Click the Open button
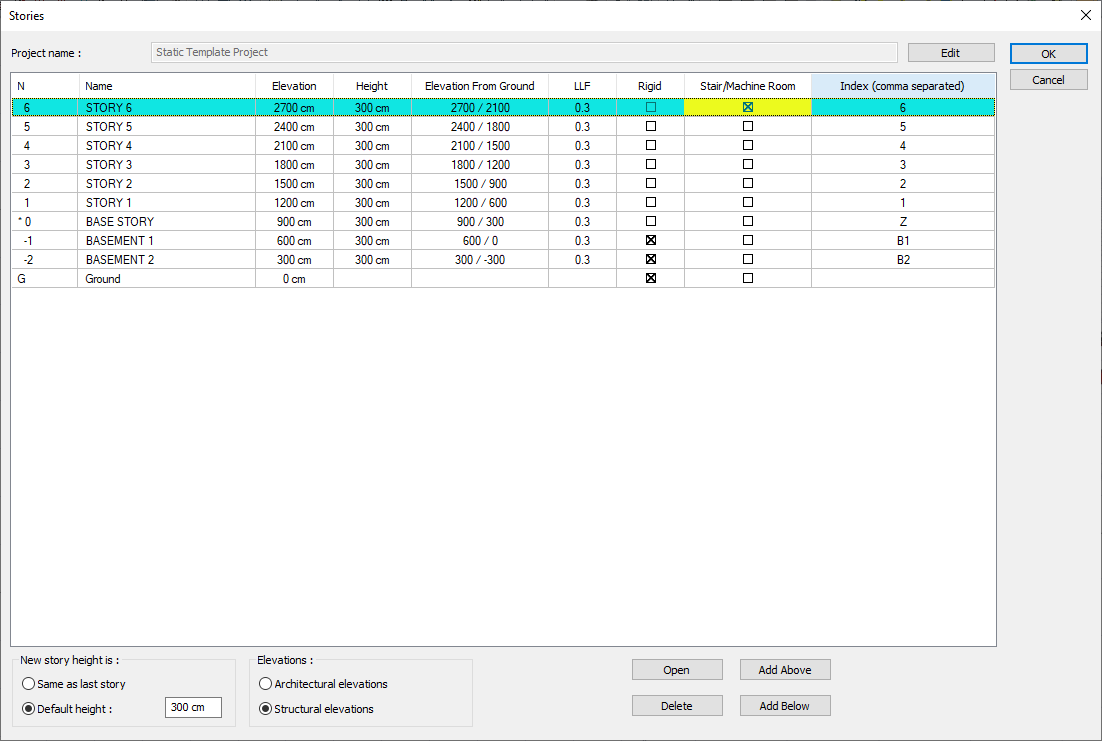 tap(676, 670)
